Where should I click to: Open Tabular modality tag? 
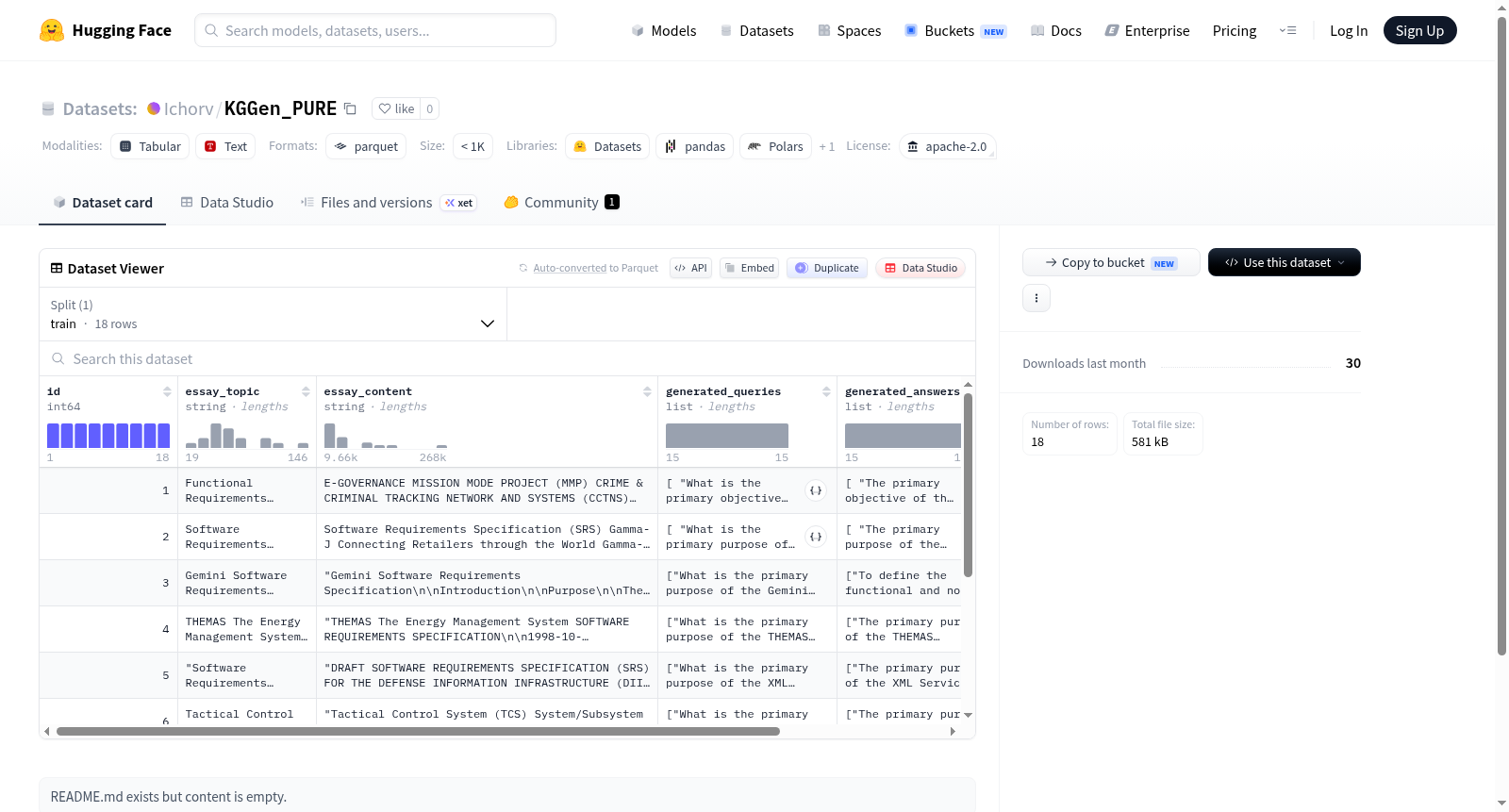pyautogui.click(x=150, y=146)
